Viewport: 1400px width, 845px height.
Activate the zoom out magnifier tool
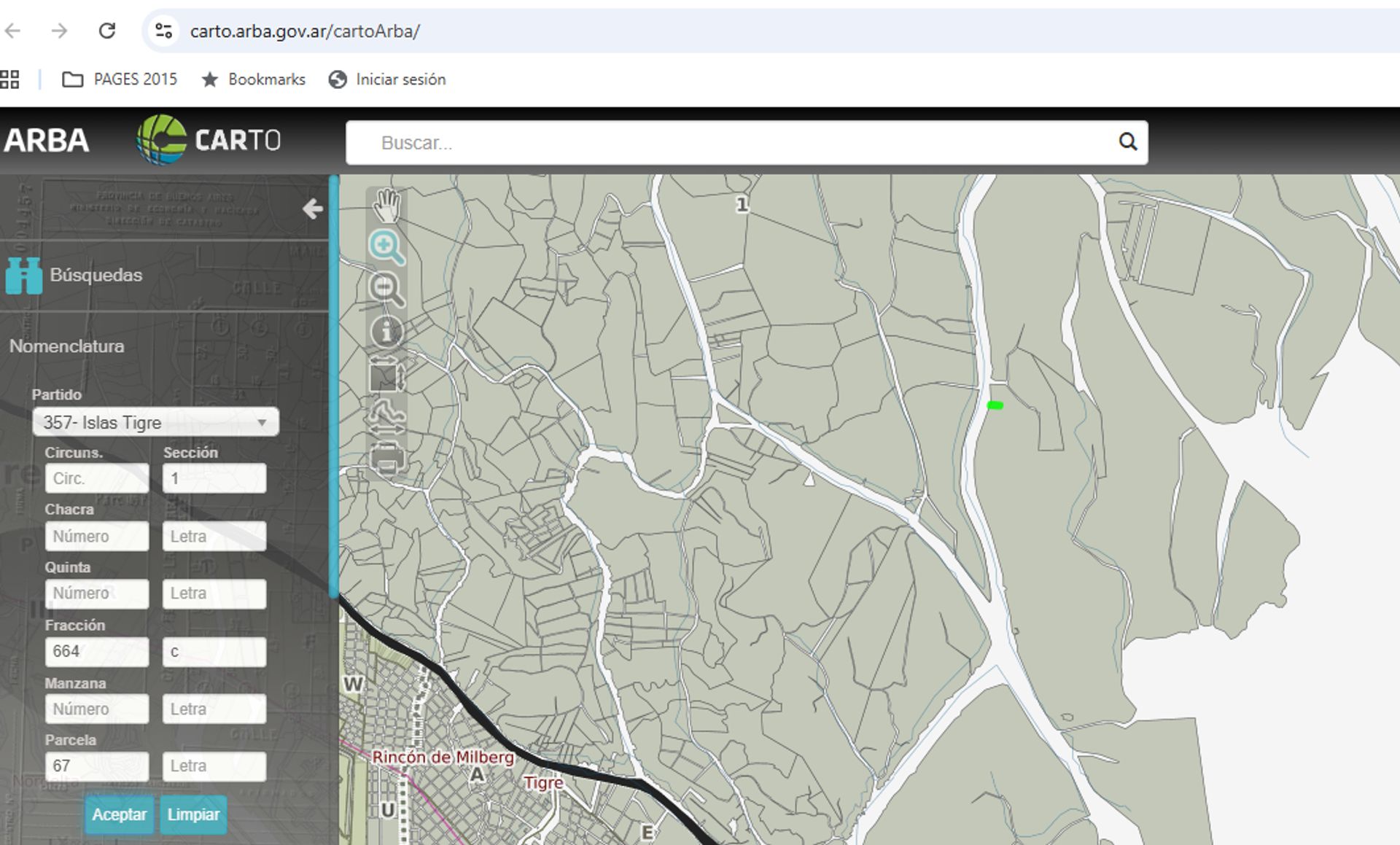point(386,289)
